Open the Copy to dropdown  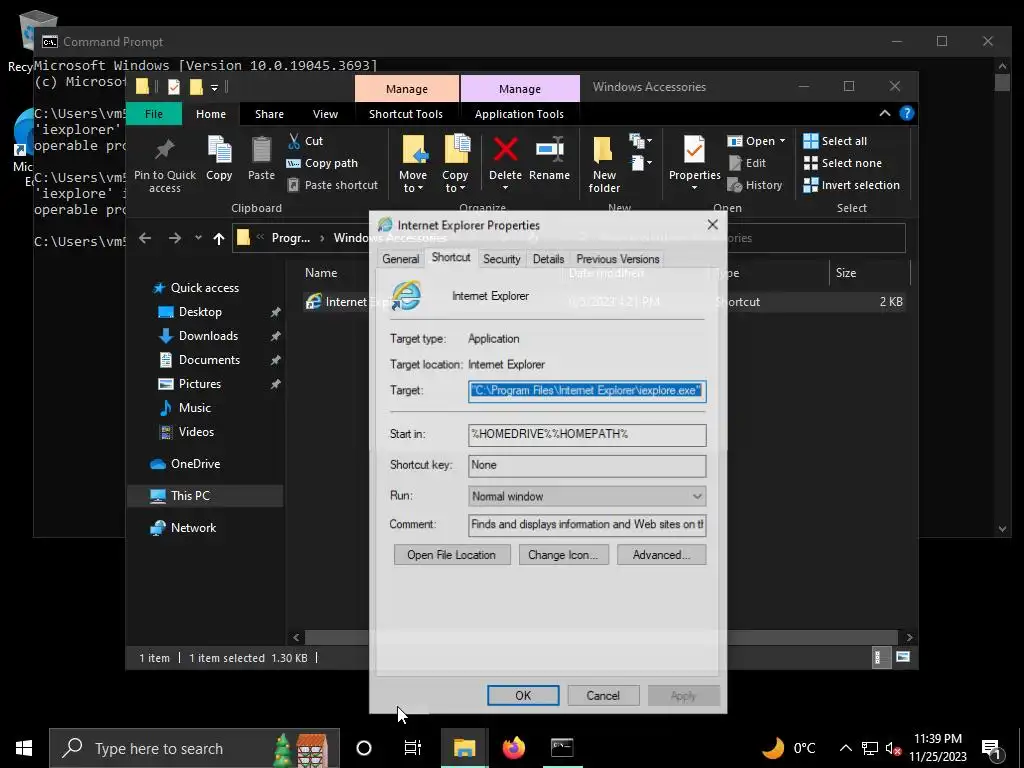[455, 163]
